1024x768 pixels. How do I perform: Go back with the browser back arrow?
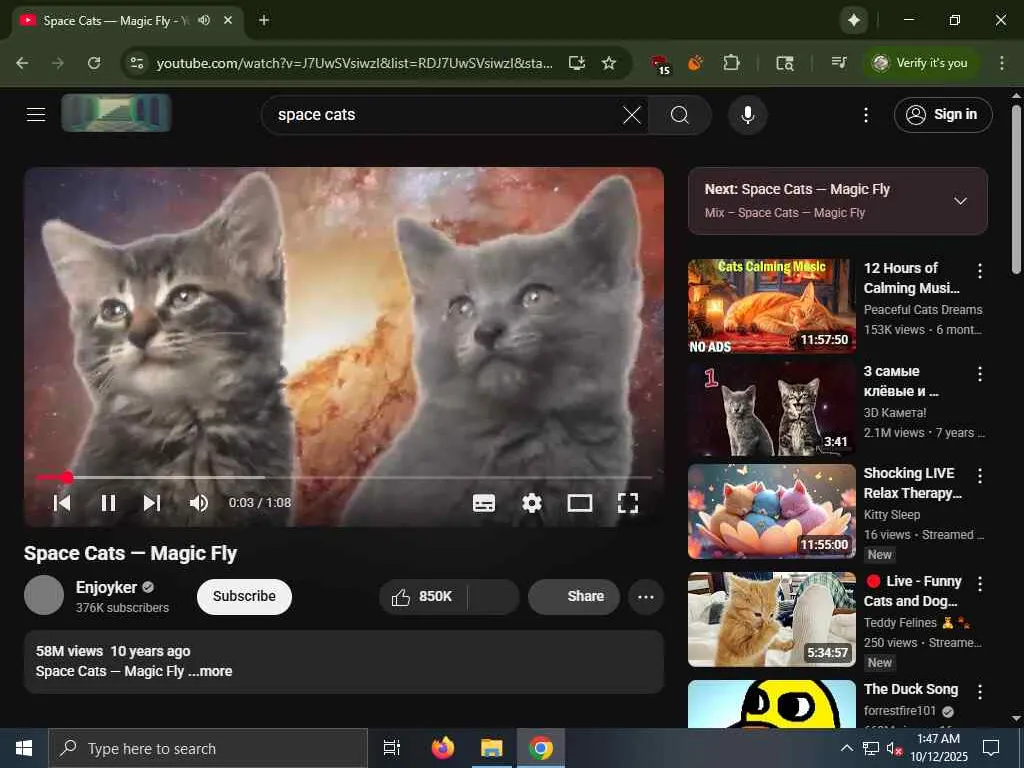(x=22, y=63)
